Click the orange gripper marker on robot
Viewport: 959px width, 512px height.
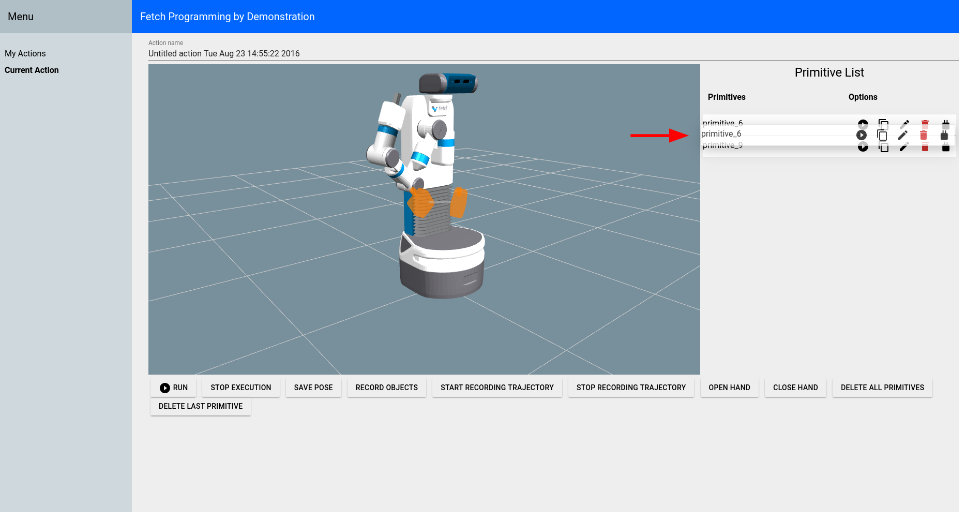422,203
